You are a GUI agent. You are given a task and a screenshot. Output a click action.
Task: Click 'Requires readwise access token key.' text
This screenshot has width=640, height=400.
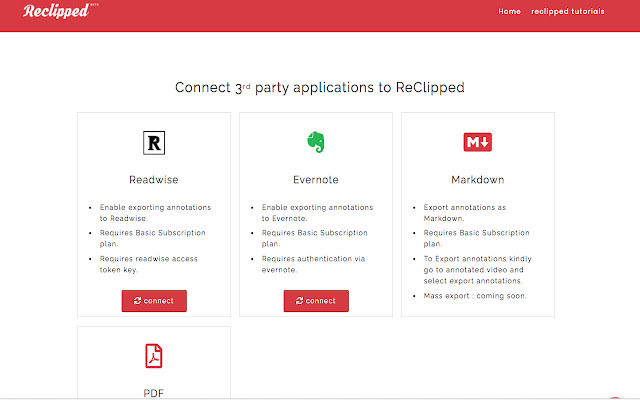click(149, 264)
